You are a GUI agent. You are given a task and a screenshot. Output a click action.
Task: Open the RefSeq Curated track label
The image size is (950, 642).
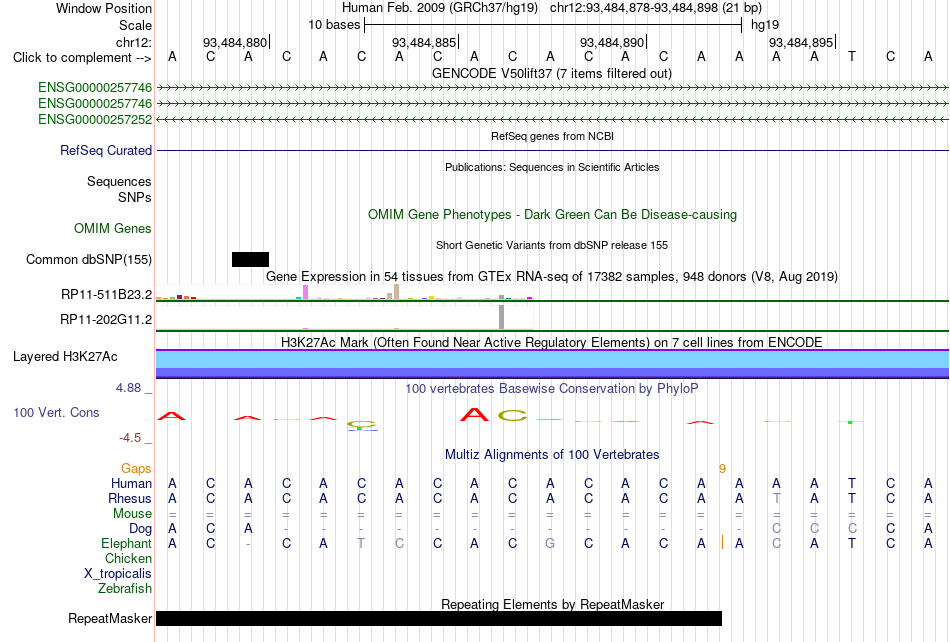tap(106, 150)
